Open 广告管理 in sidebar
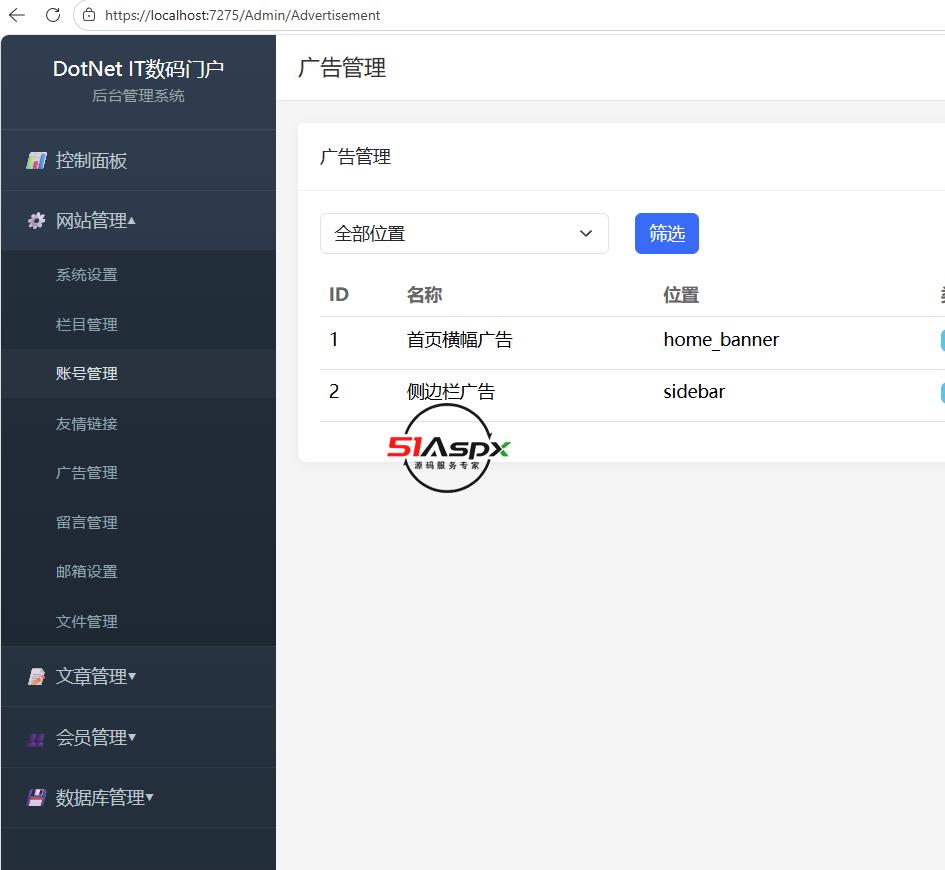The width and height of the screenshot is (945, 870). point(87,473)
